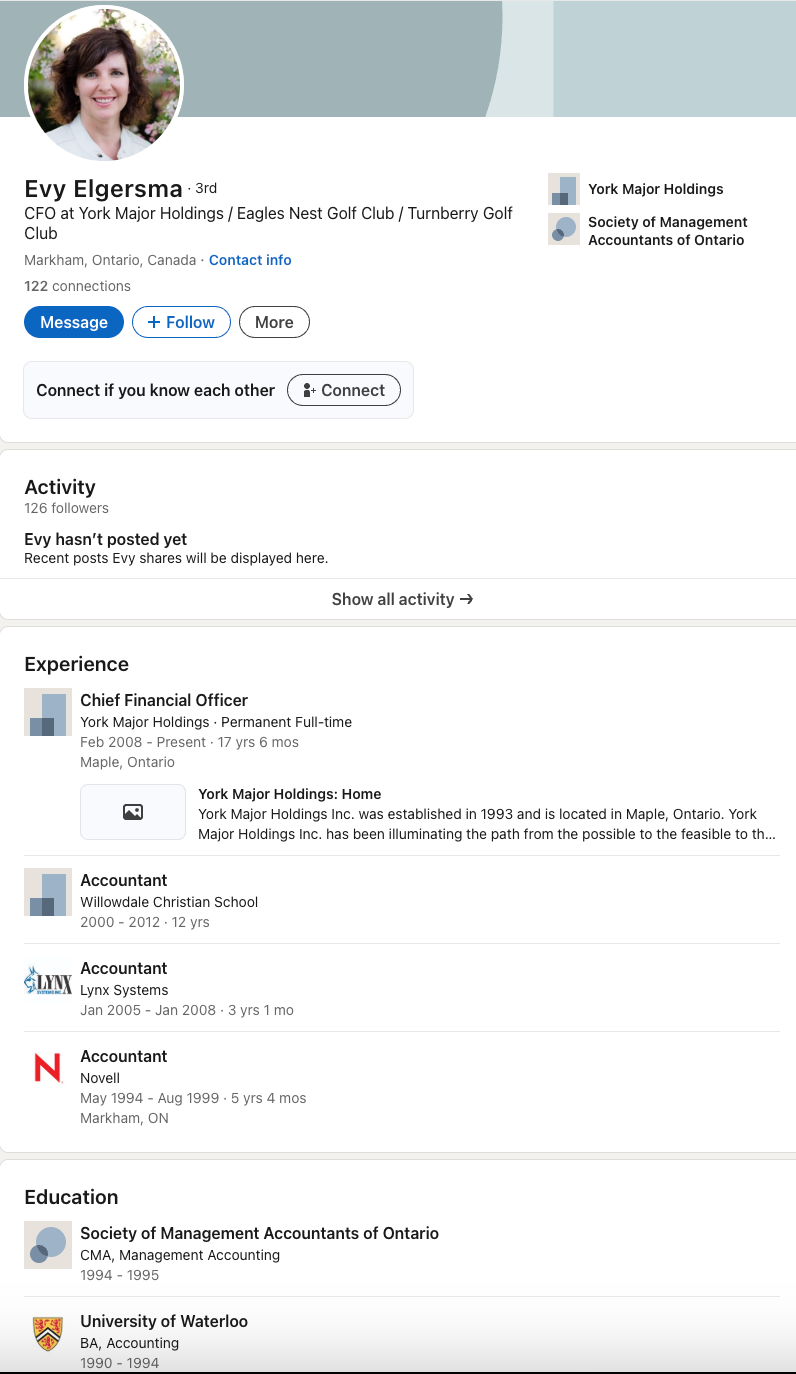This screenshot has width=796, height=1374.
Task: Open the University of Waterloo crest icon
Action: point(48,1333)
